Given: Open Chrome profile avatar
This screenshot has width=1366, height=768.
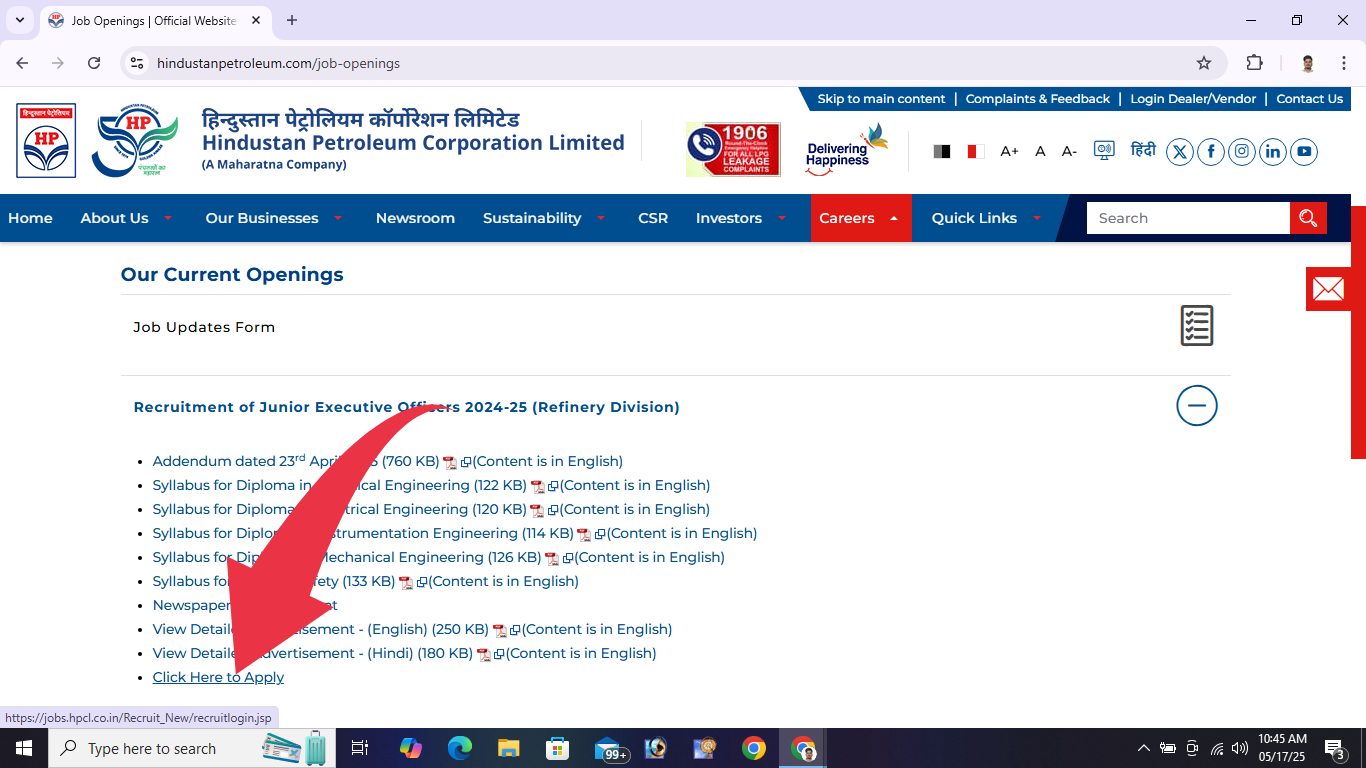Looking at the screenshot, I should [1308, 63].
